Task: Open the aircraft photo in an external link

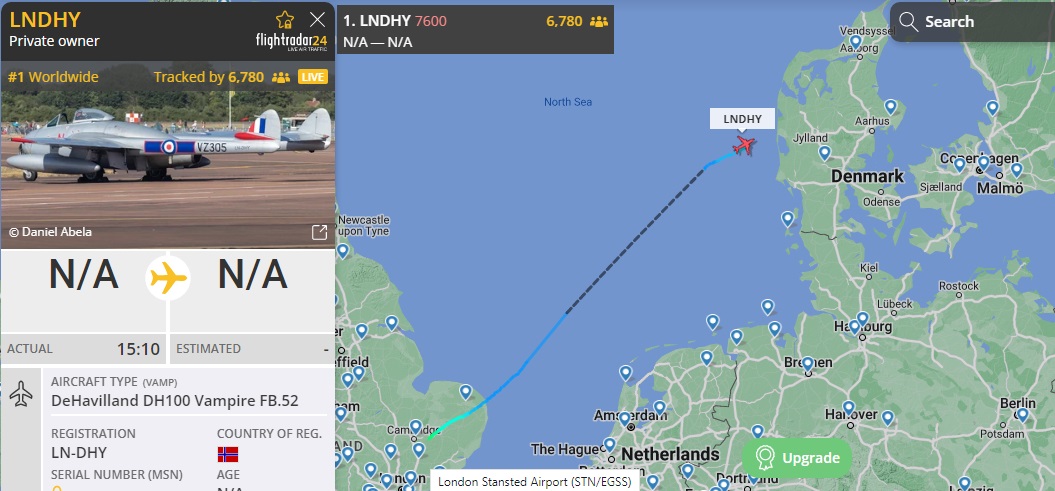Action: pyautogui.click(x=320, y=233)
